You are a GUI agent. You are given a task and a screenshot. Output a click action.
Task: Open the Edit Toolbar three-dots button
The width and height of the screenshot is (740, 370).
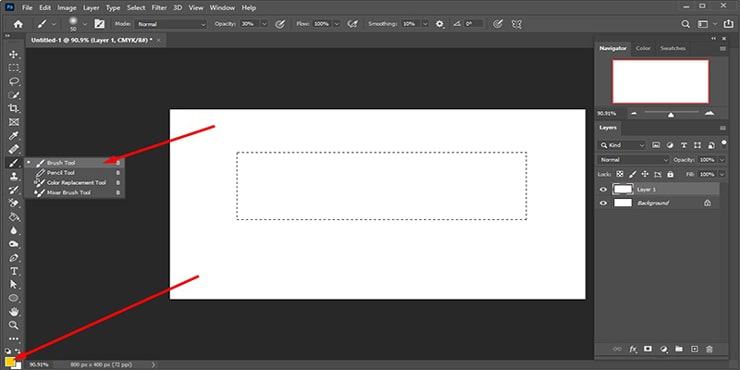pos(14,338)
